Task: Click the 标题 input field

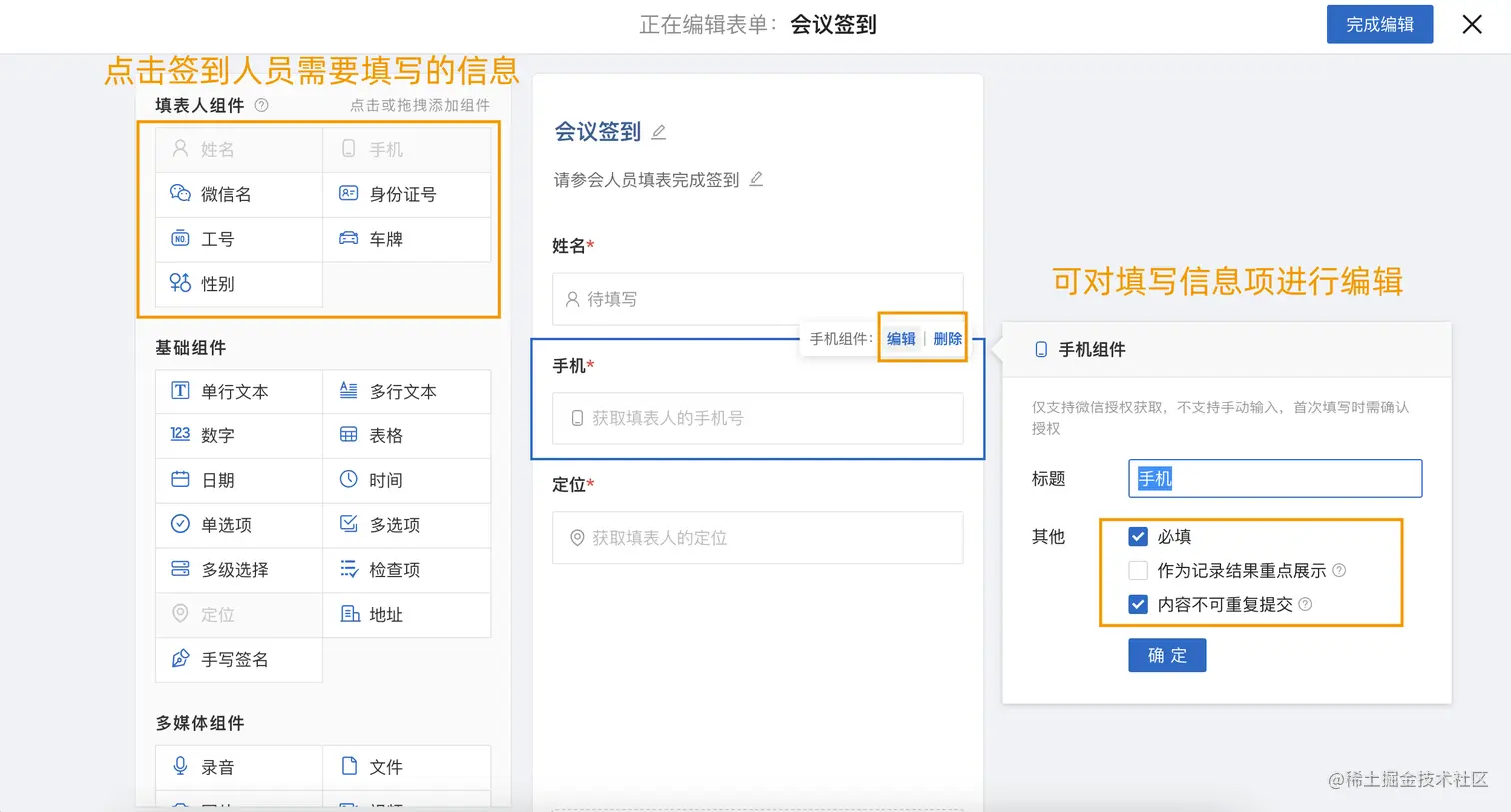Action: click(1275, 478)
